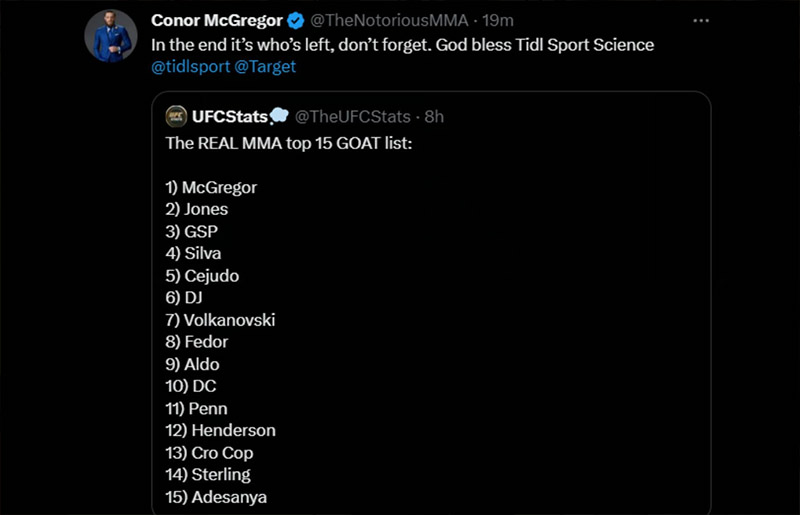Open the three-dot more options menu

coord(701,21)
